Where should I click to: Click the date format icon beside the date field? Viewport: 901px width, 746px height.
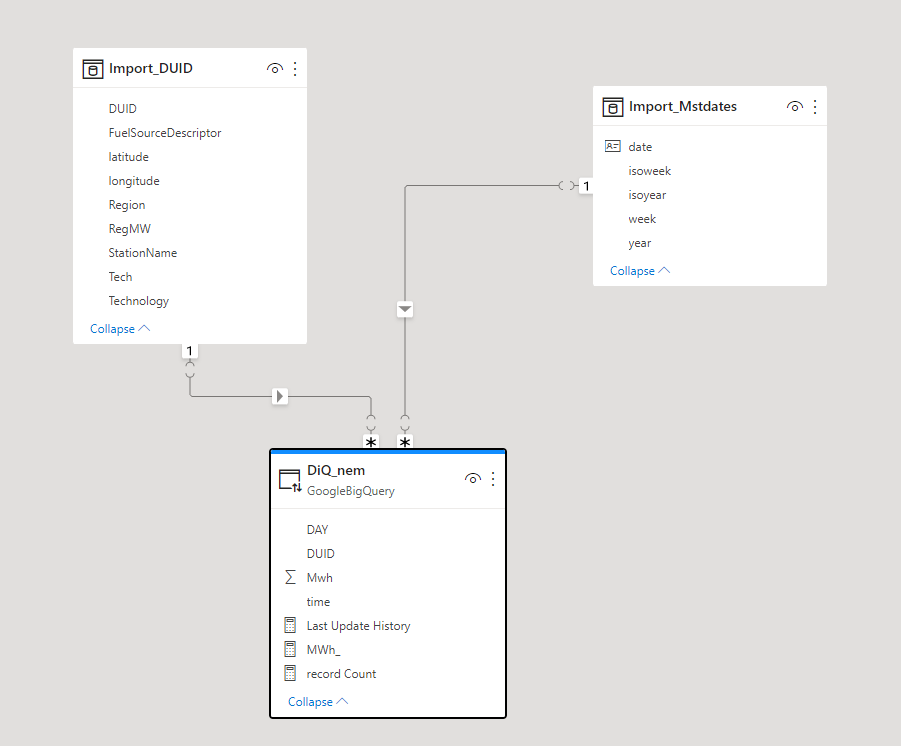point(612,146)
